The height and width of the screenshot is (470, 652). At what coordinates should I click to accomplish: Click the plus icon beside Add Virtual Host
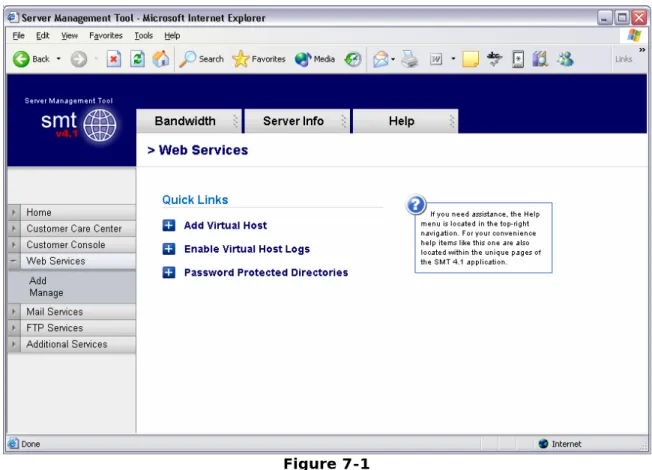(168, 225)
